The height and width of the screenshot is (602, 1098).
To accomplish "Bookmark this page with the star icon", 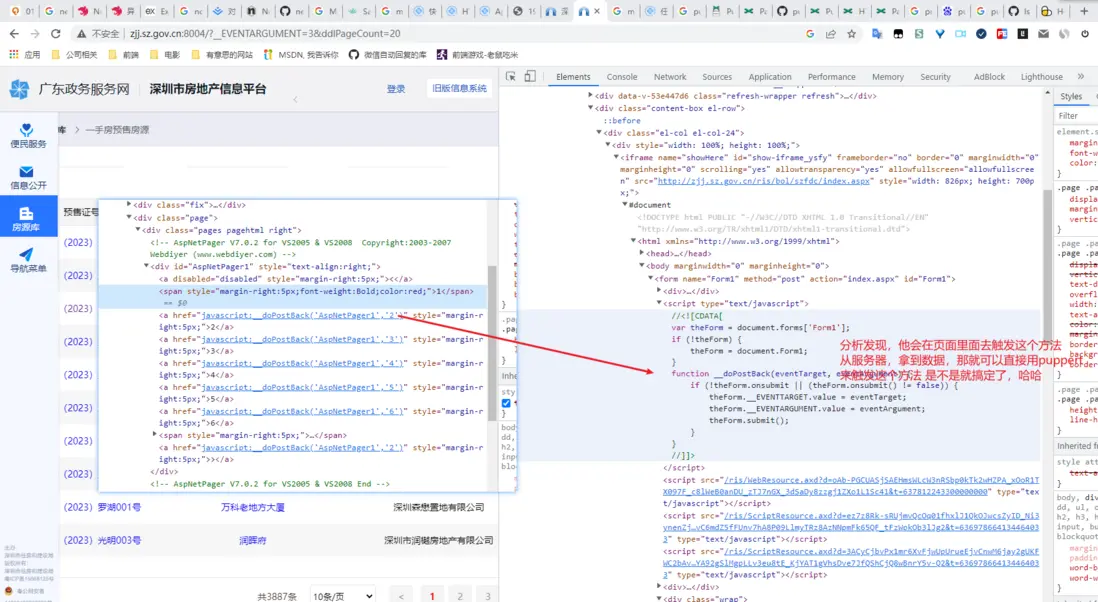I will [852, 34].
